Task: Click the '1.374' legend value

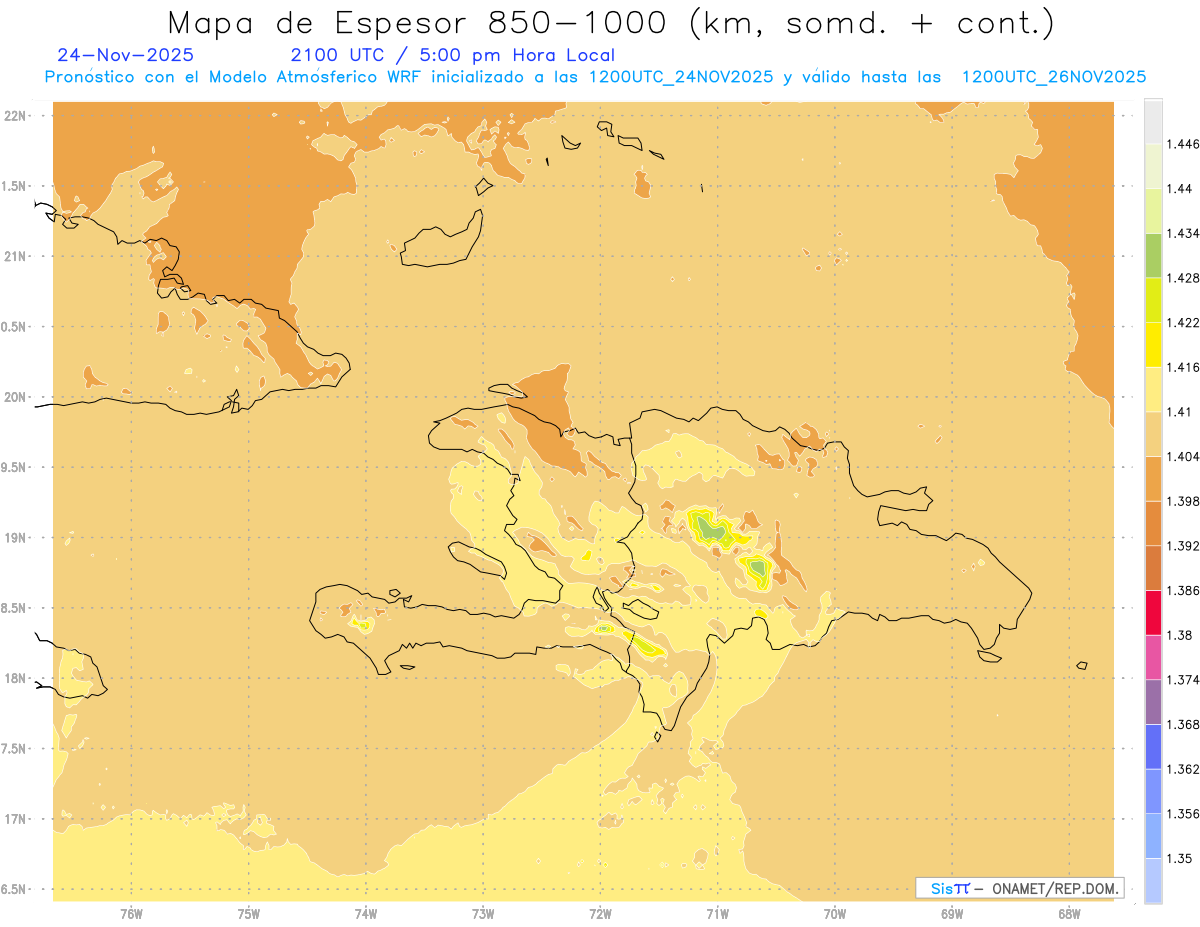Action: pos(1182,680)
